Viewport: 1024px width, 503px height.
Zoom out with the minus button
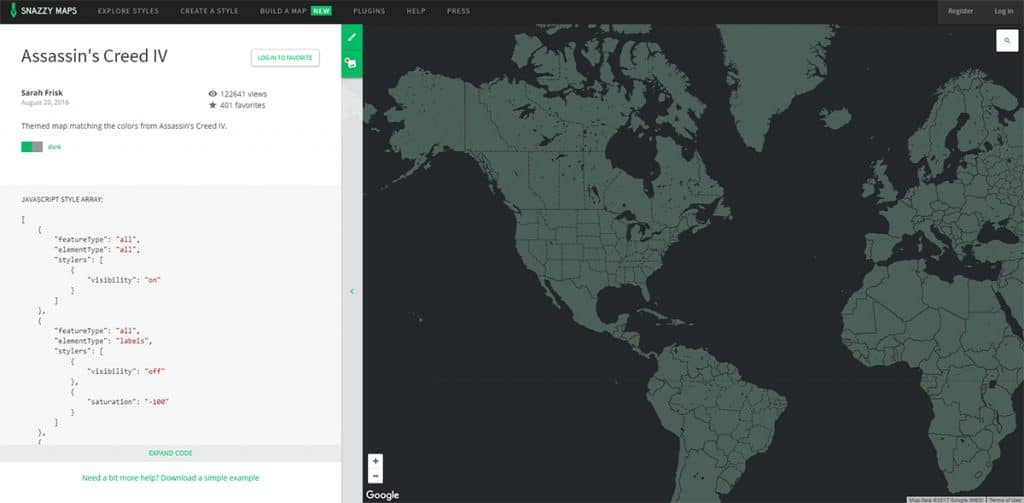(x=376, y=476)
